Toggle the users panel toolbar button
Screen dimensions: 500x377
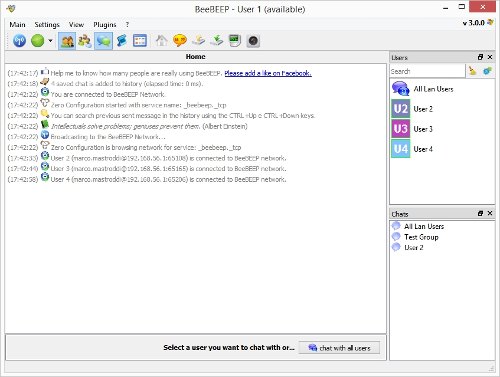[67, 41]
